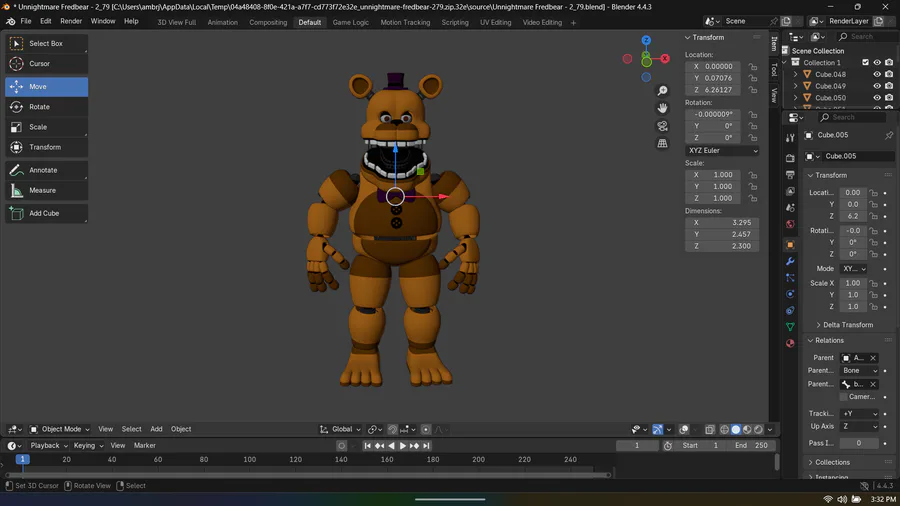This screenshot has width=900, height=506.
Task: Activate the Annotate tool
Action: click(x=46, y=170)
